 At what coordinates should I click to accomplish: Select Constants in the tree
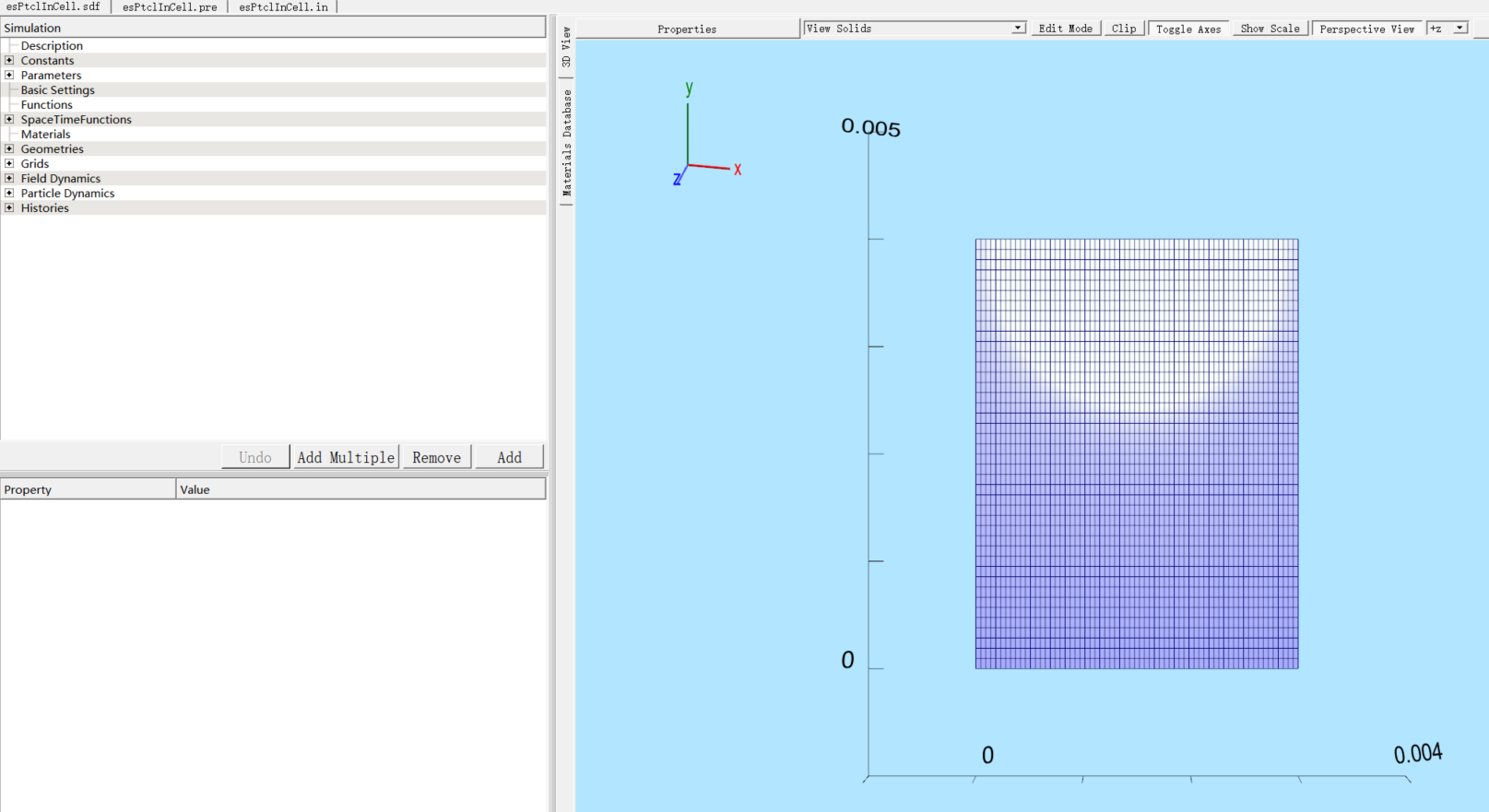click(x=47, y=60)
